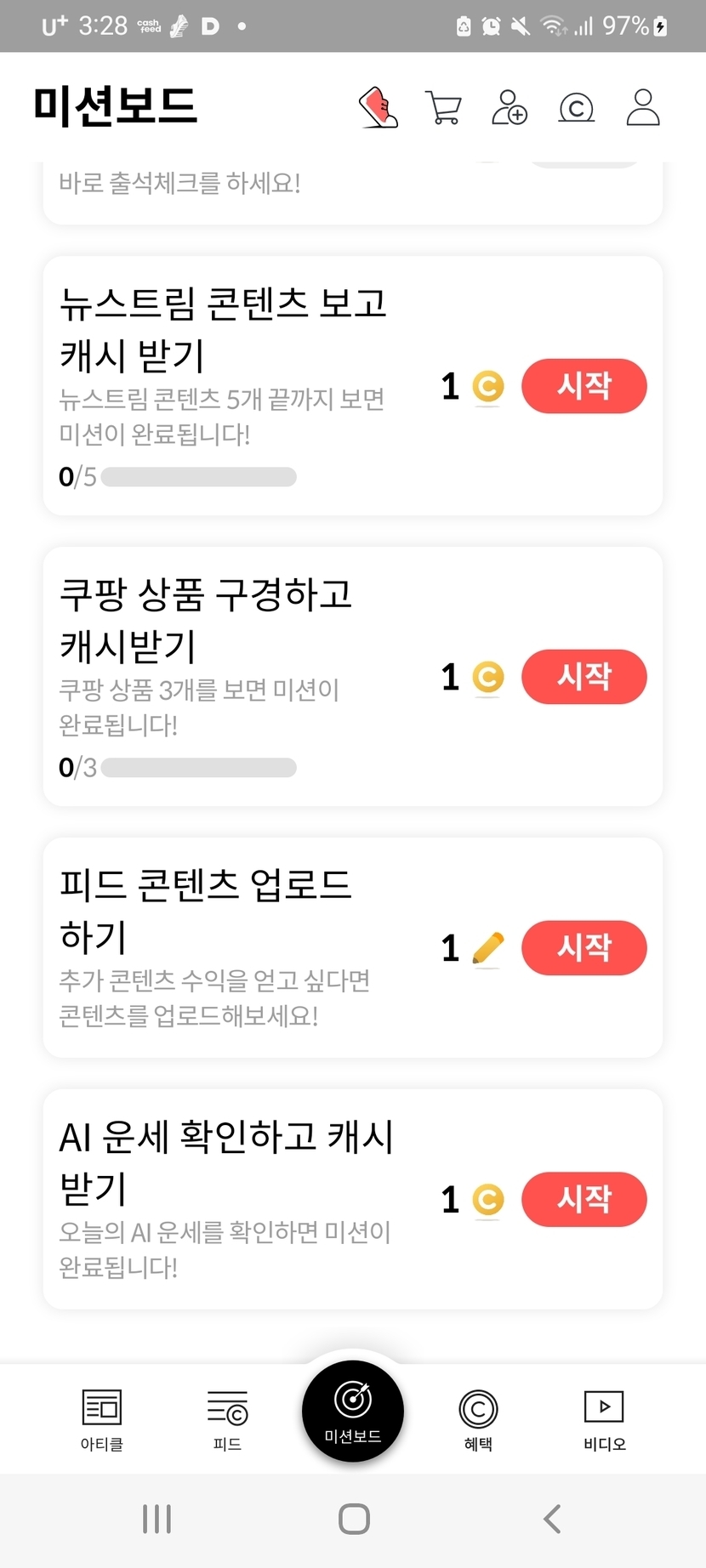Open the 혜택 tab
The height and width of the screenshot is (1568, 706).
click(x=478, y=1419)
